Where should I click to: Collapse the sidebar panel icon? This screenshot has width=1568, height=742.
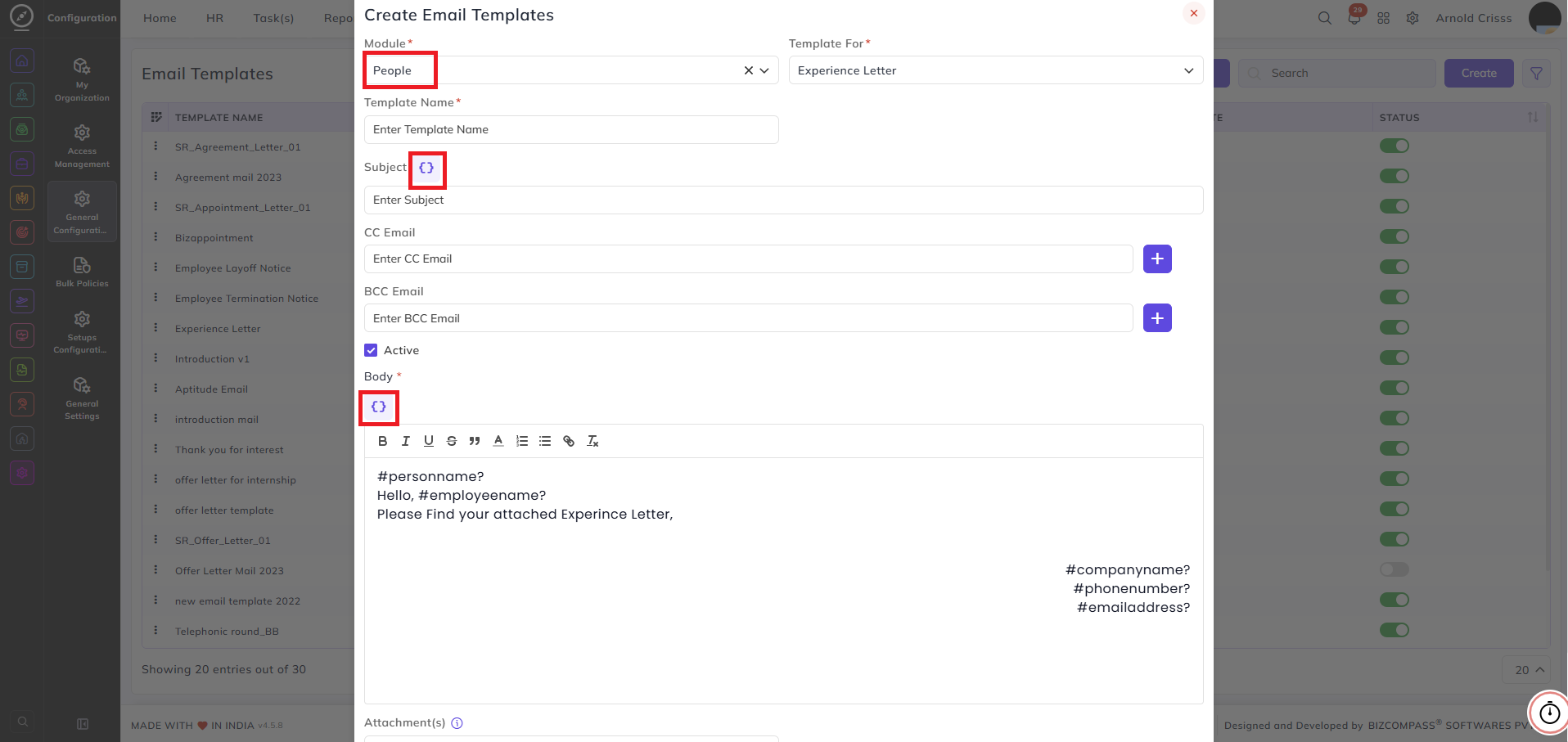[x=83, y=724]
